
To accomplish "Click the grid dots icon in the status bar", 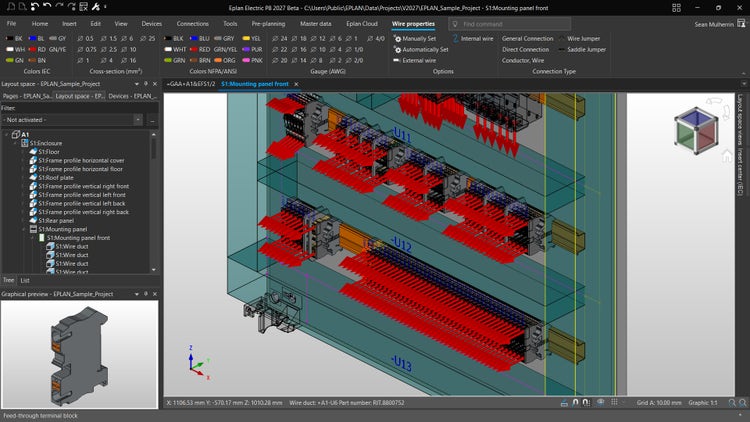I will click(x=614, y=402).
